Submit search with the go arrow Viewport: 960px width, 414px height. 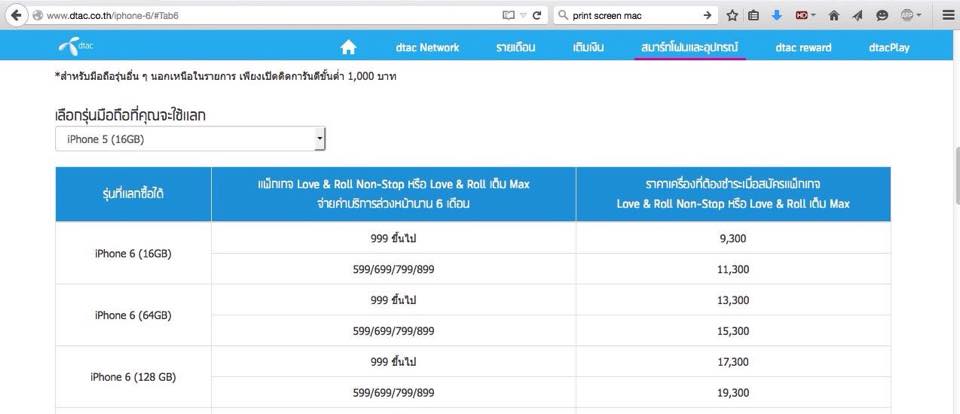707,16
